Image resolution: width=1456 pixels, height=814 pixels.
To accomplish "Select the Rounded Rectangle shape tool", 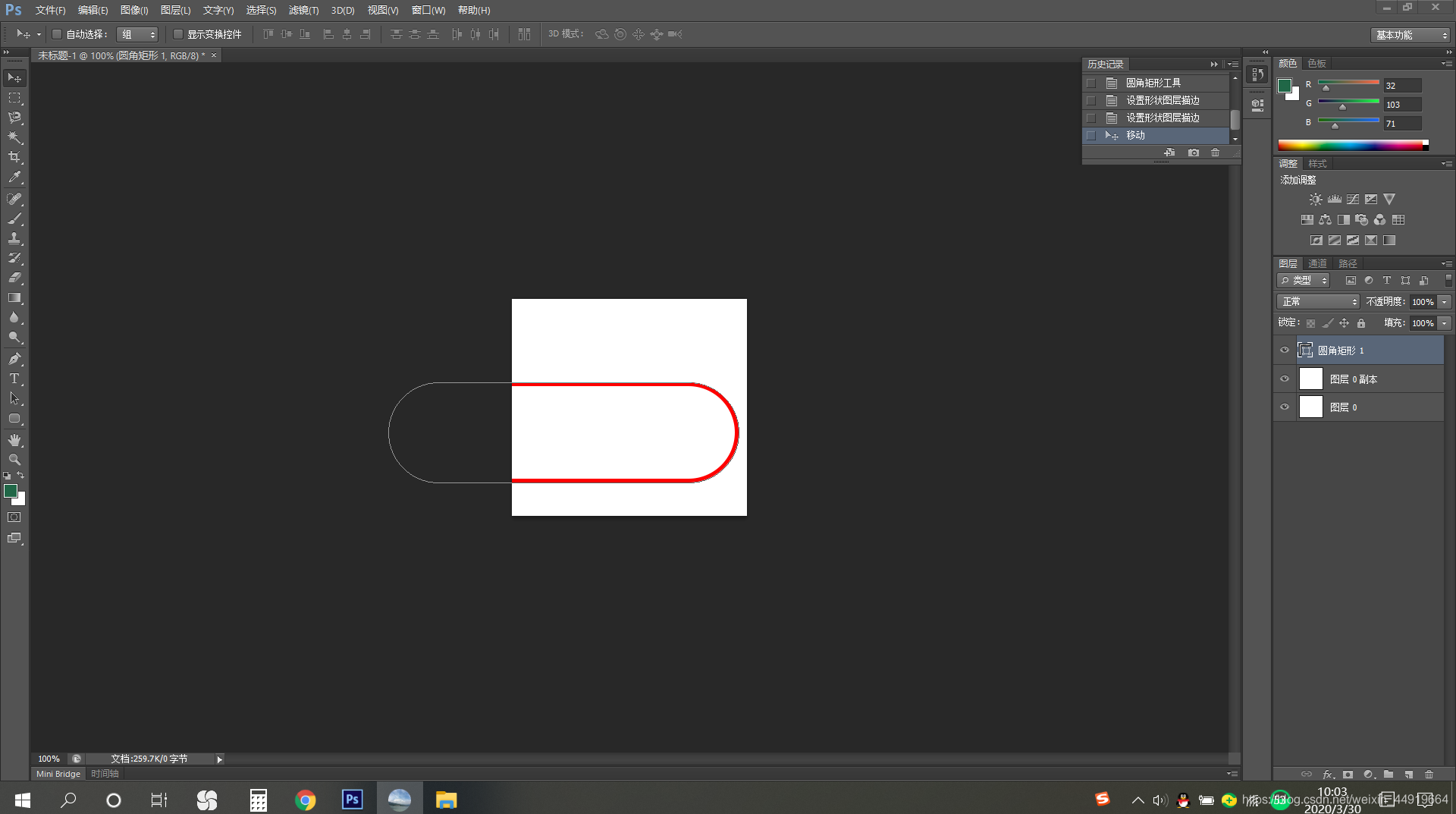I will [14, 418].
